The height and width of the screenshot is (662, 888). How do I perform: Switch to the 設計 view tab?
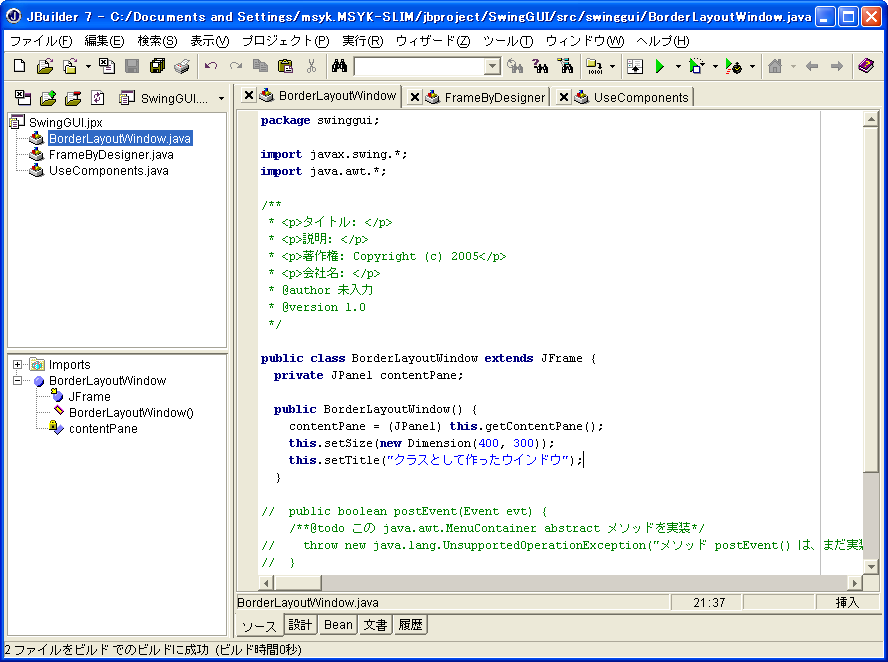click(300, 625)
